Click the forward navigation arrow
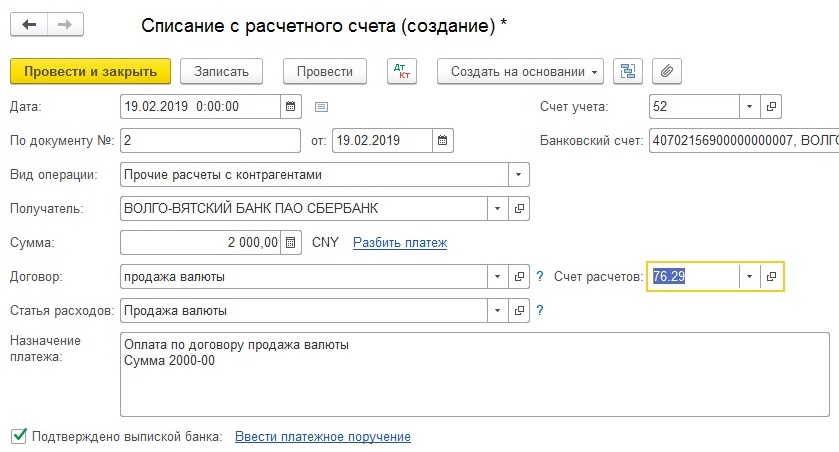Image resolution: width=839 pixels, height=452 pixels. [65, 24]
